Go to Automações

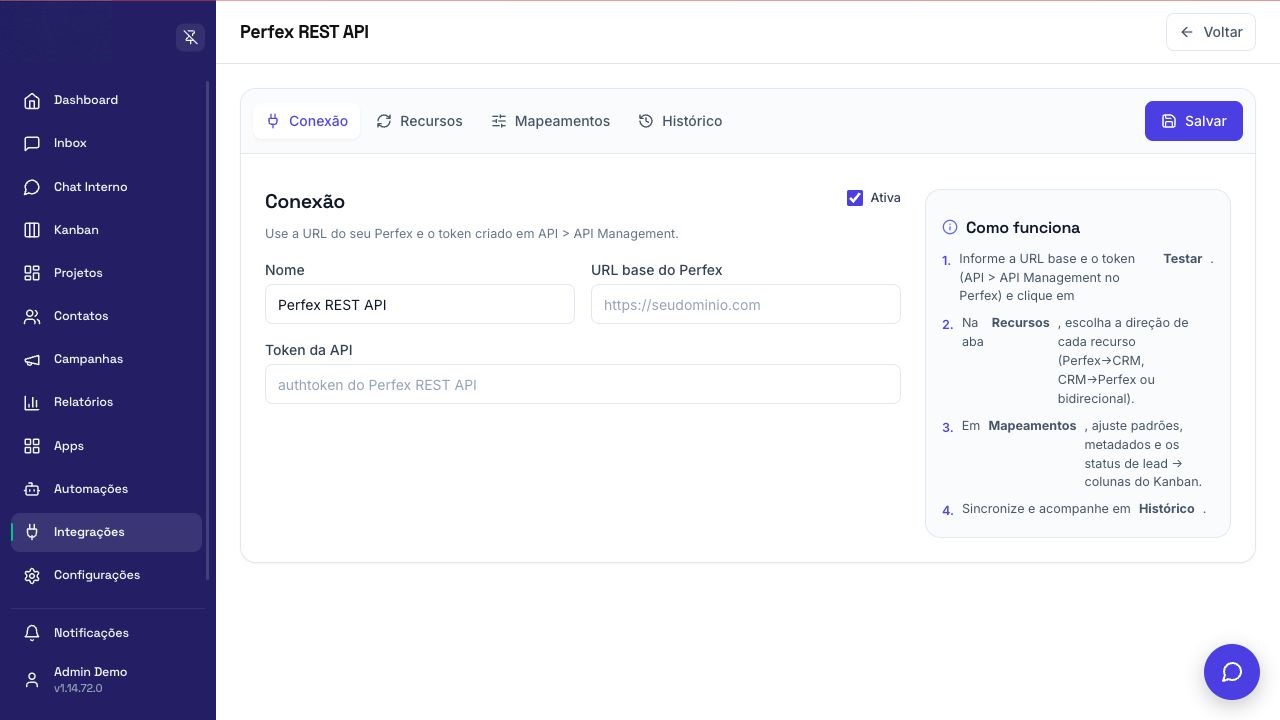pos(106,489)
